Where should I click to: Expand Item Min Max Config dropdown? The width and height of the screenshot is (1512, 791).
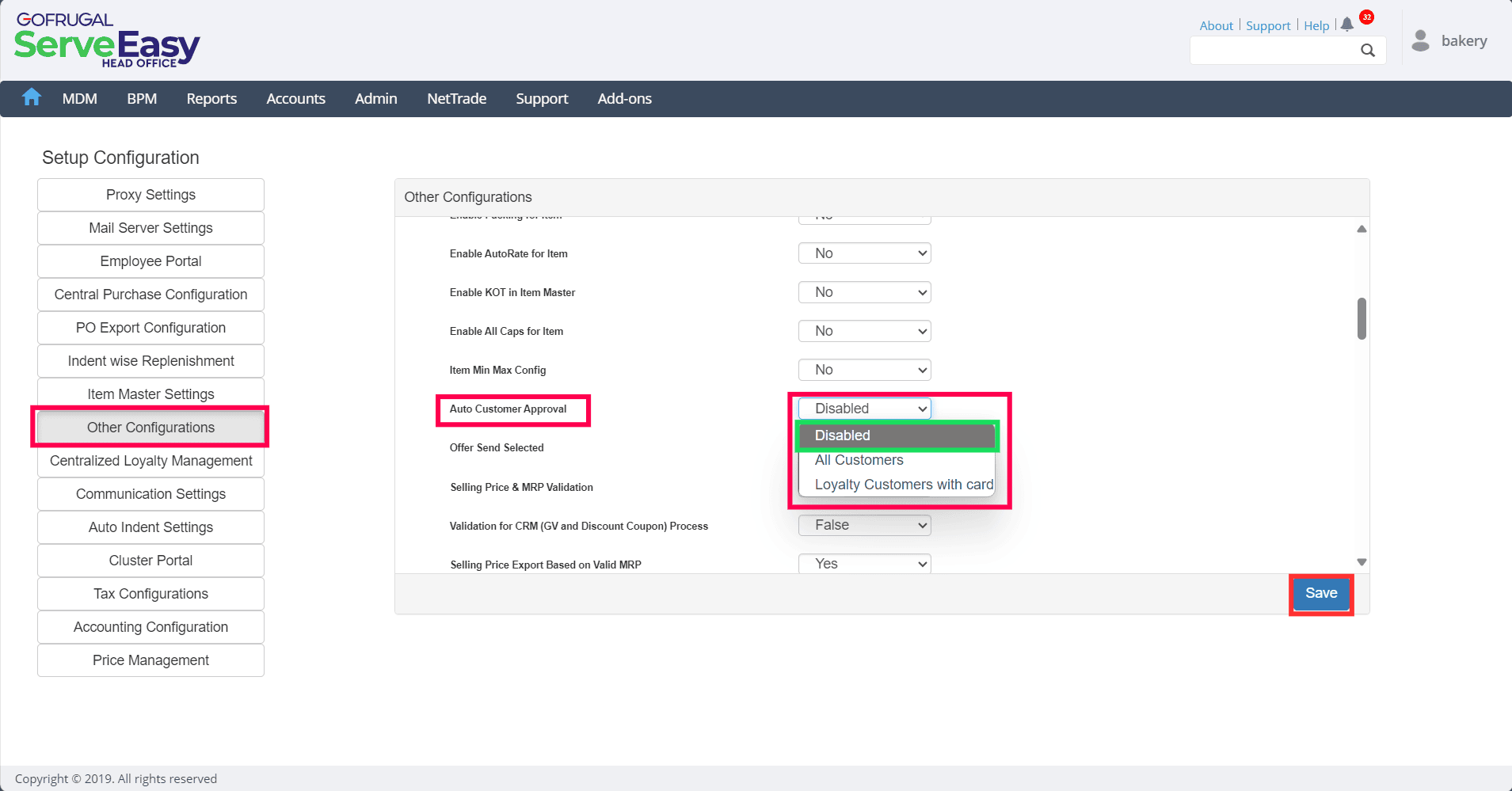[864, 370]
